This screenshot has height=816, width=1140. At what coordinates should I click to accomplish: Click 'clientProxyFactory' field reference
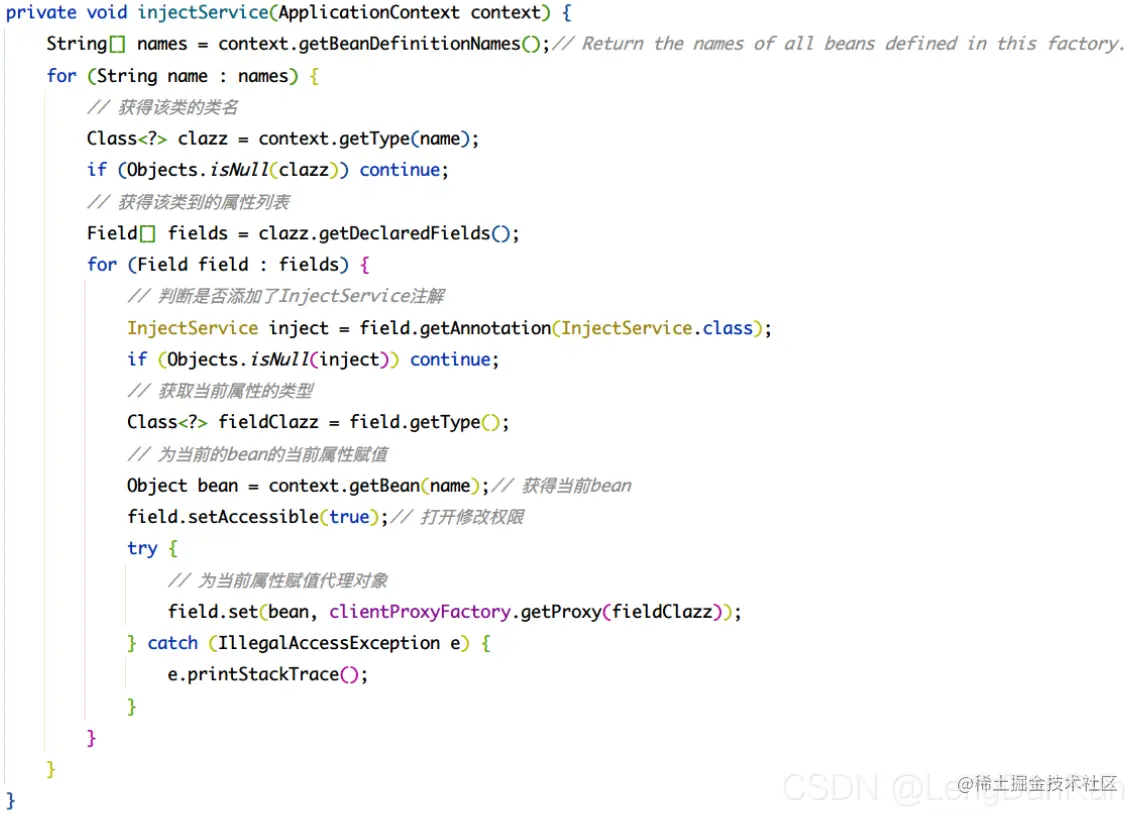(420, 611)
